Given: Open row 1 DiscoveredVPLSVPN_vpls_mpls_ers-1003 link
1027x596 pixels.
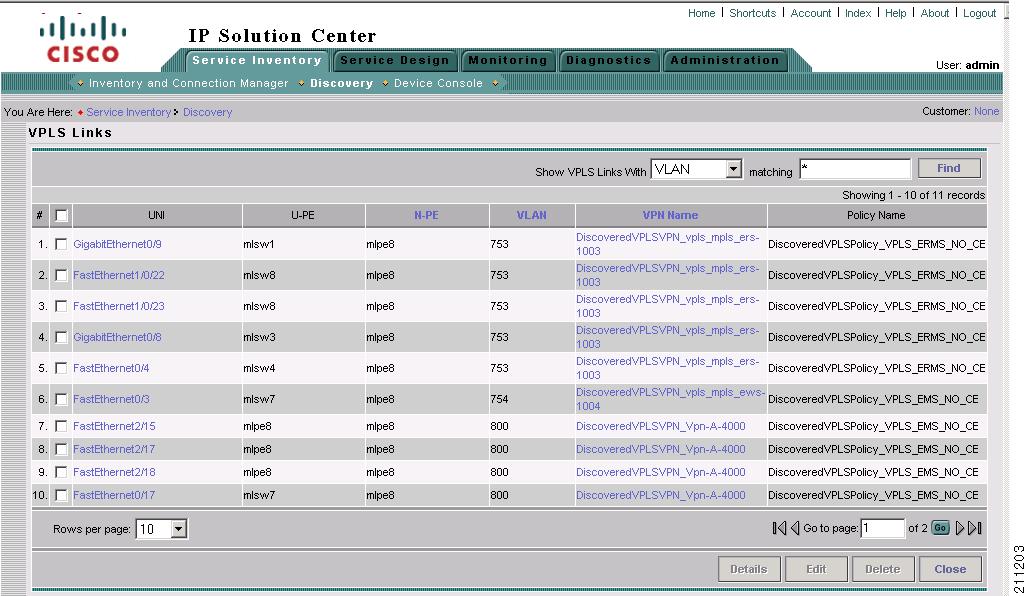Looking at the screenshot, I should click(x=667, y=244).
